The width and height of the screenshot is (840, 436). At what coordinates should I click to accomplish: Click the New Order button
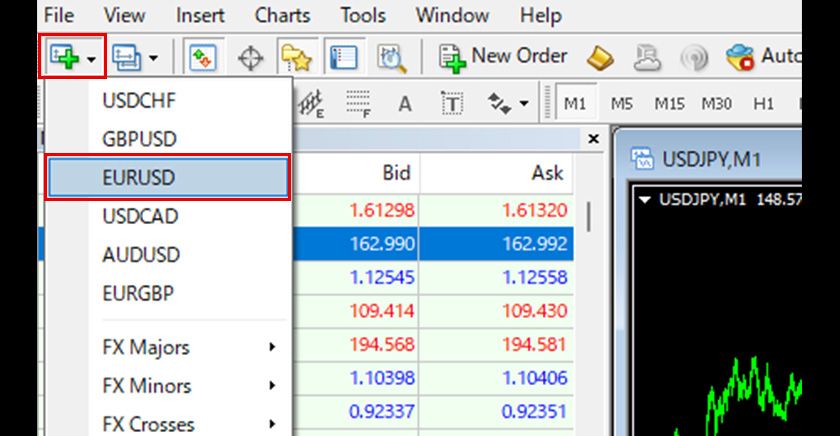click(x=504, y=57)
